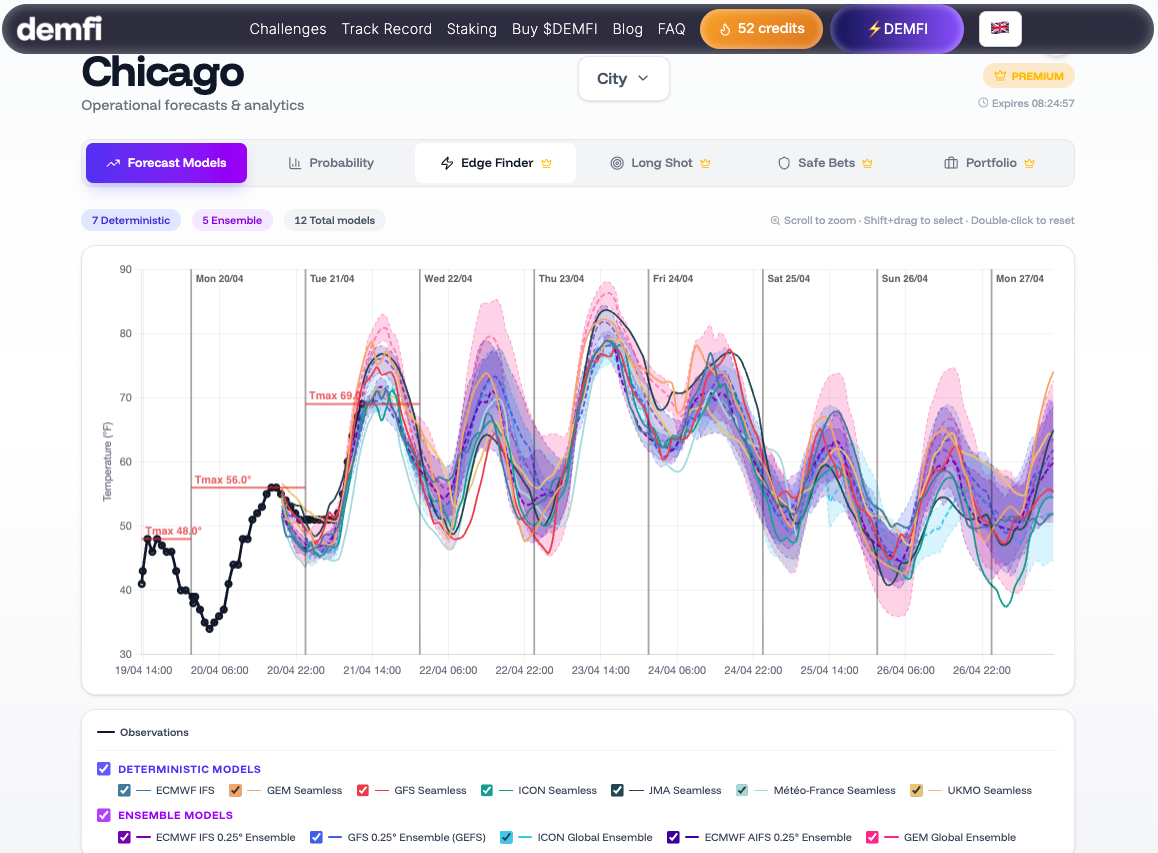Click the 7 Deterministic filter pill
This screenshot has width=1158, height=853.
pos(131,220)
